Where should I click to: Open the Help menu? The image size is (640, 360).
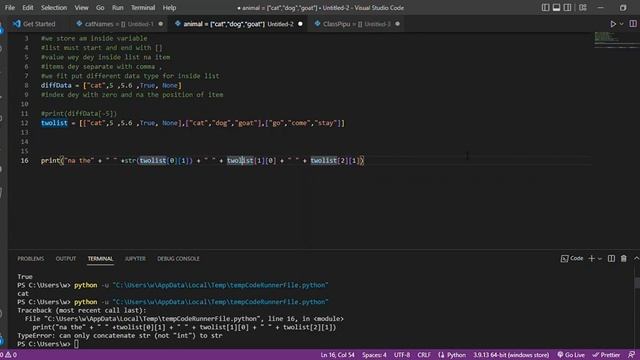169,8
